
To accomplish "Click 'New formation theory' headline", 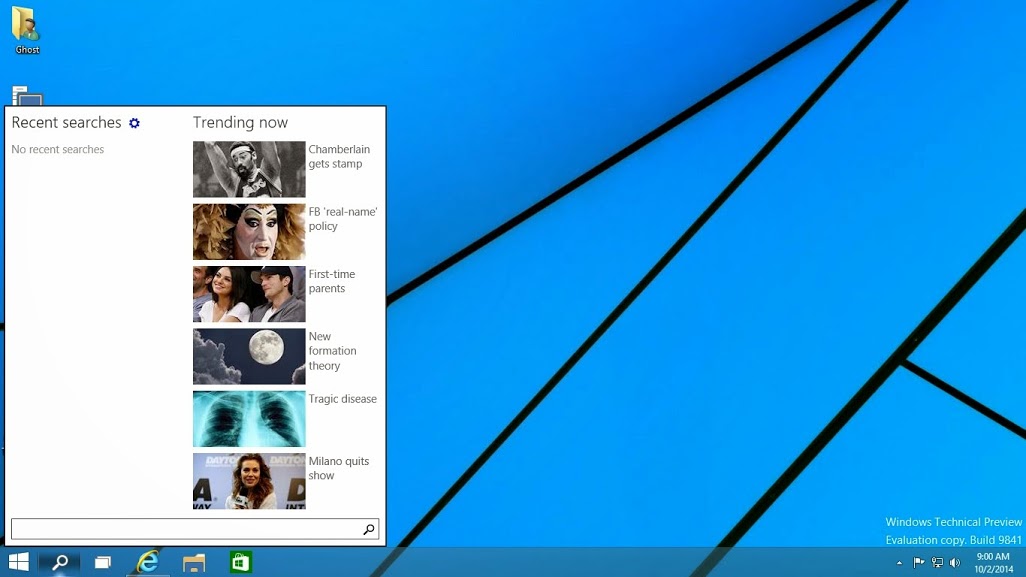I will 332,351.
